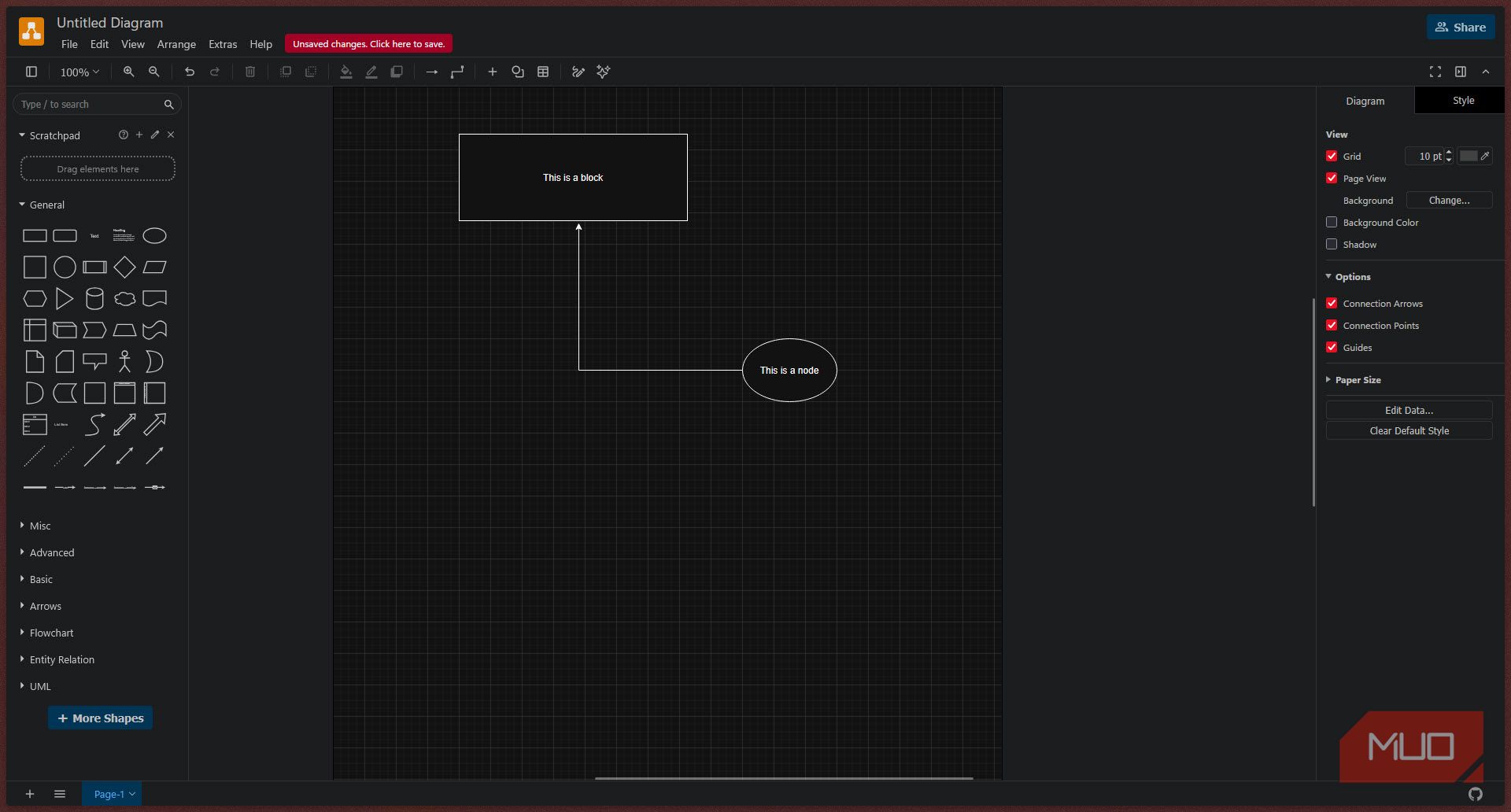Uncheck the Page View option

coord(1332,178)
